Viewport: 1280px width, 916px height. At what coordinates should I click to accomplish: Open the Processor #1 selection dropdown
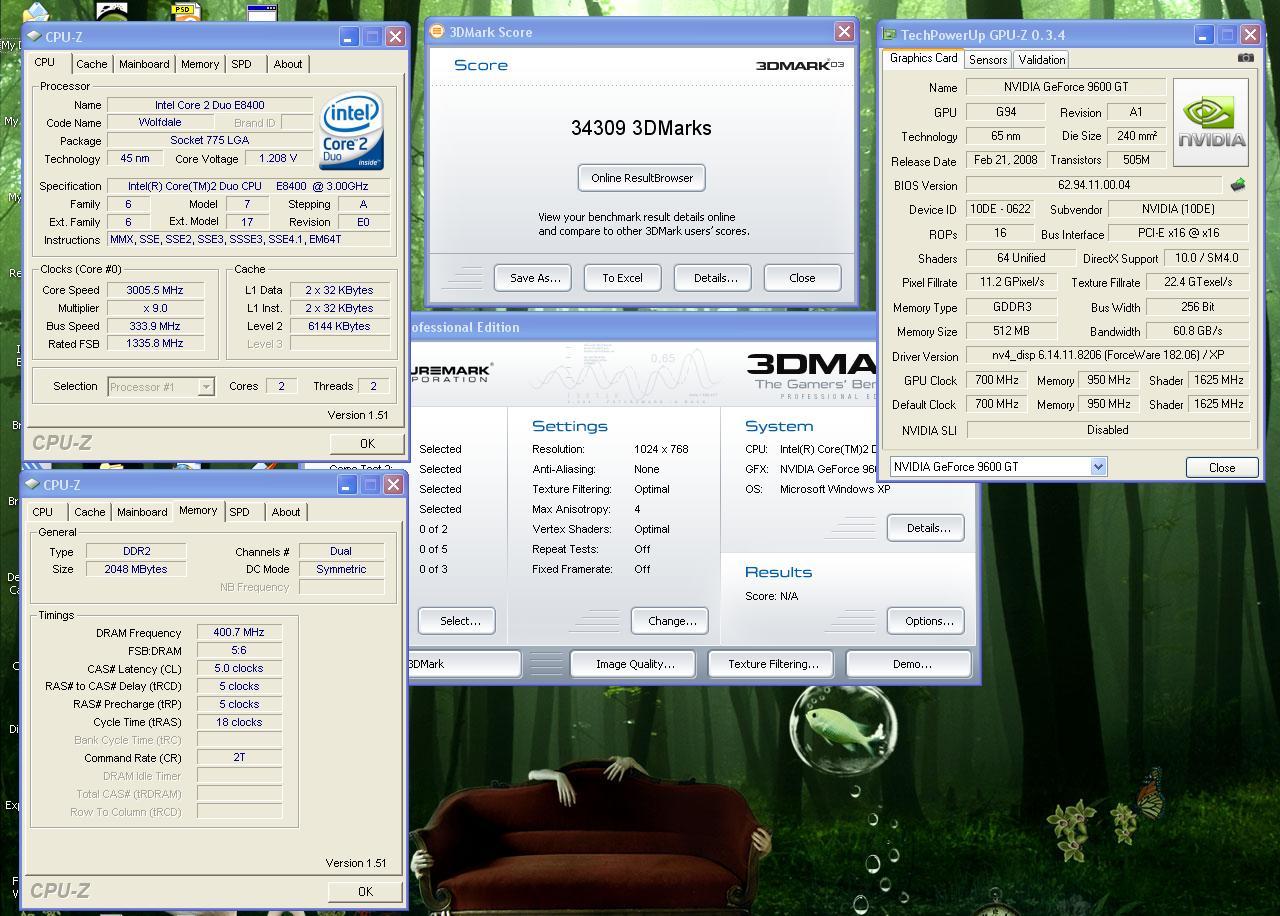206,387
